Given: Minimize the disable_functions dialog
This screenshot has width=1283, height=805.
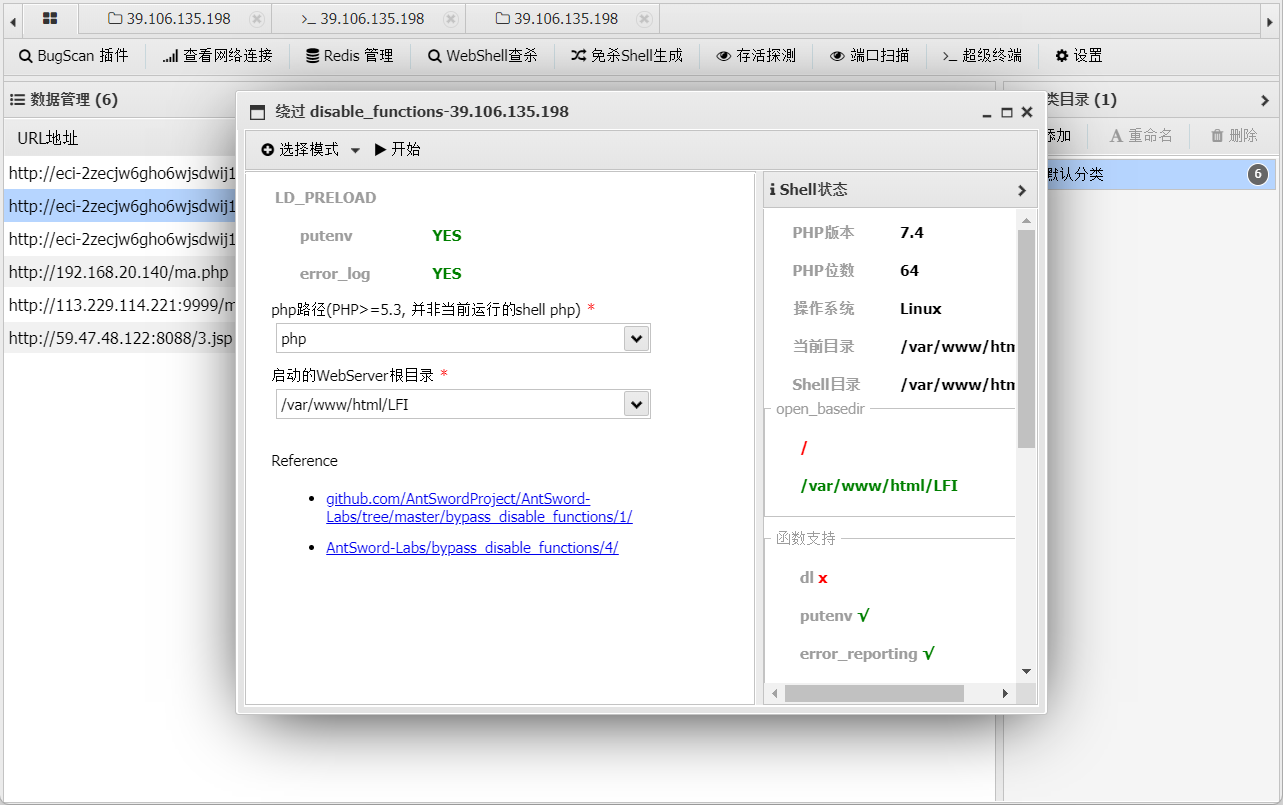Looking at the screenshot, I should pyautogui.click(x=987, y=113).
